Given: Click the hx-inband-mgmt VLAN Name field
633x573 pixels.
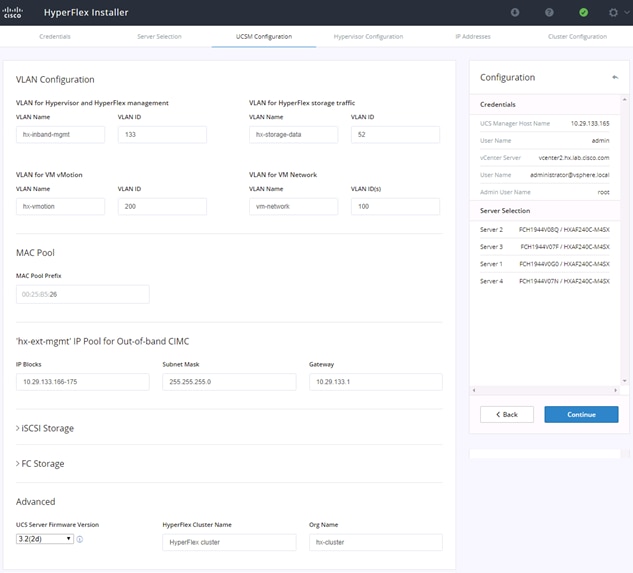Looking at the screenshot, I should click(x=61, y=134).
